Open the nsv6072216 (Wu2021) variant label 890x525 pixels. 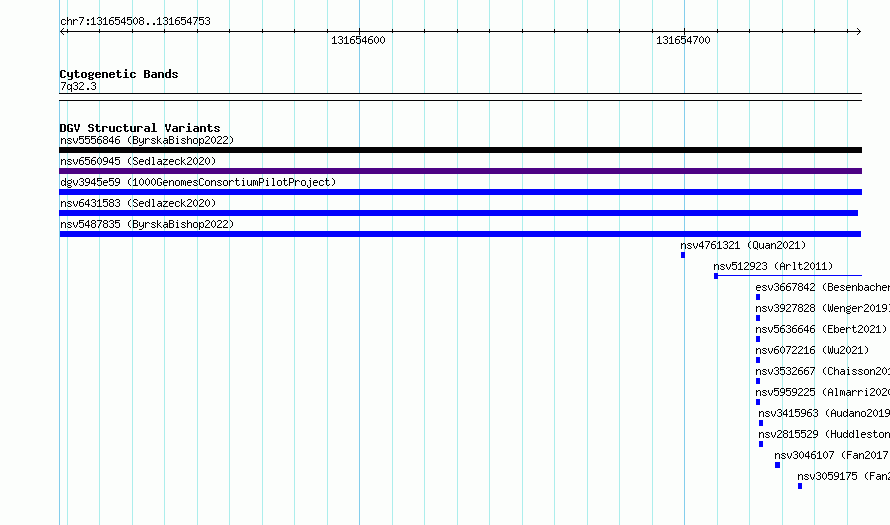click(812, 350)
